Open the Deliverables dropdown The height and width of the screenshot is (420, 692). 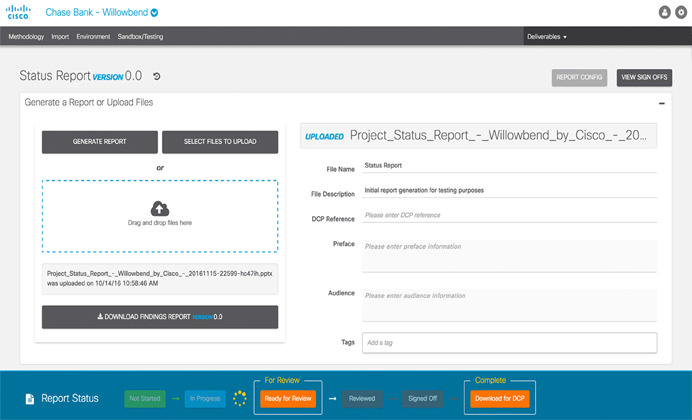click(547, 37)
